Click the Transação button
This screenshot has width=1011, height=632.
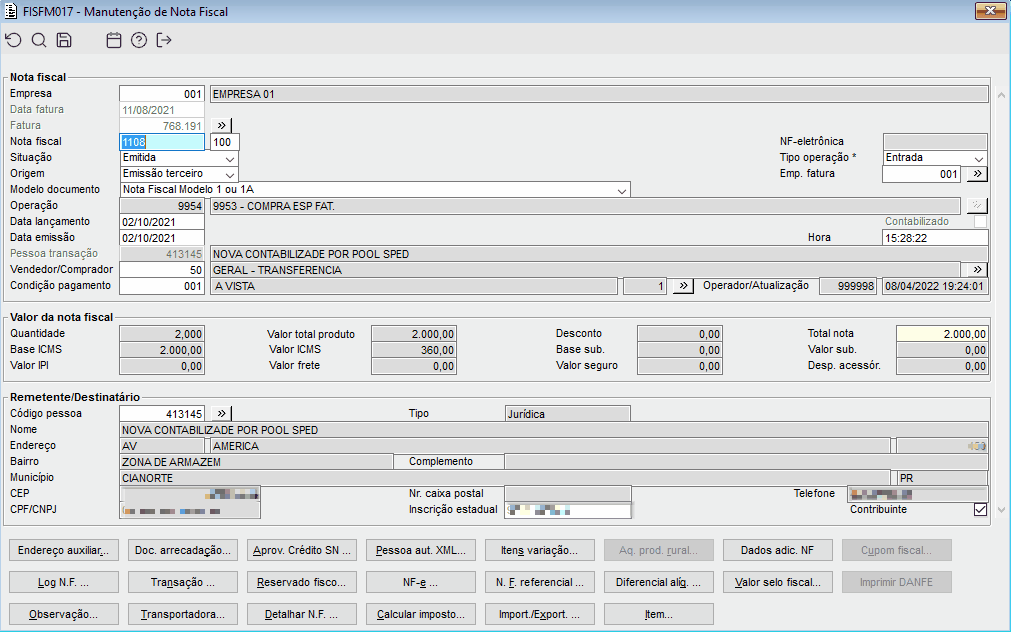pyautogui.click(x=182, y=582)
